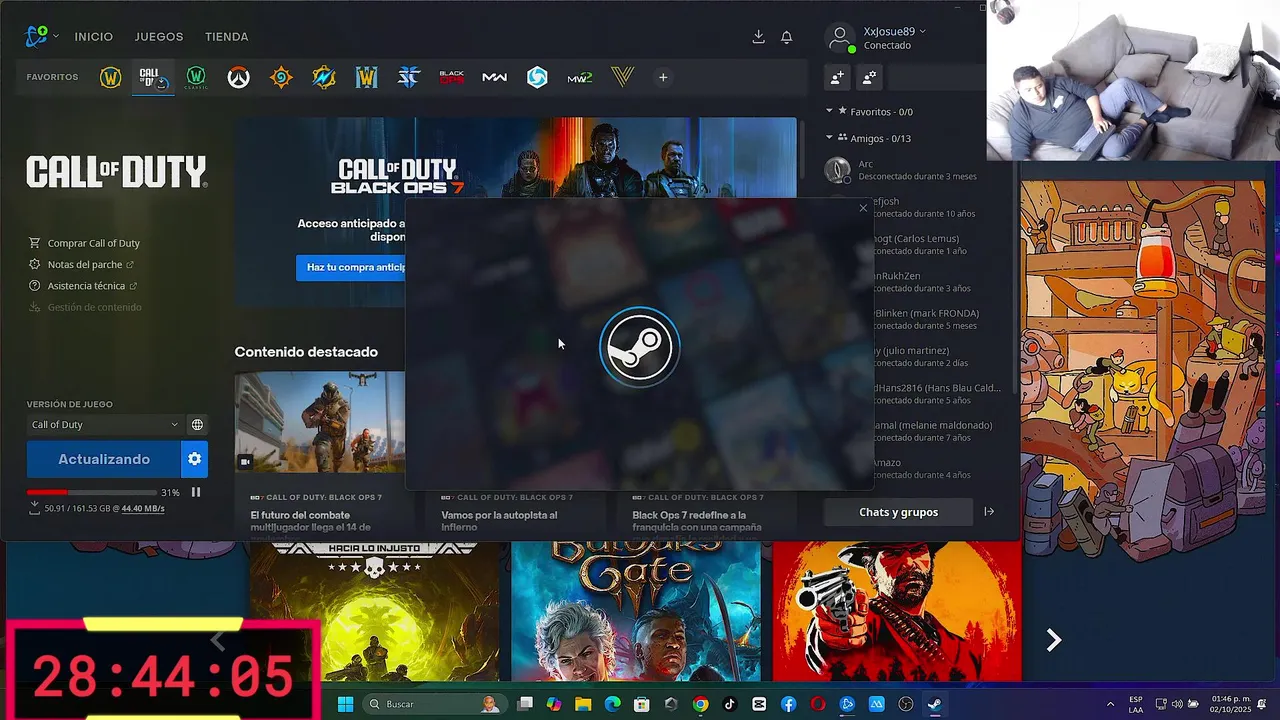Add a game to favorites bar
This screenshot has height=720, width=1280.
(x=663, y=77)
